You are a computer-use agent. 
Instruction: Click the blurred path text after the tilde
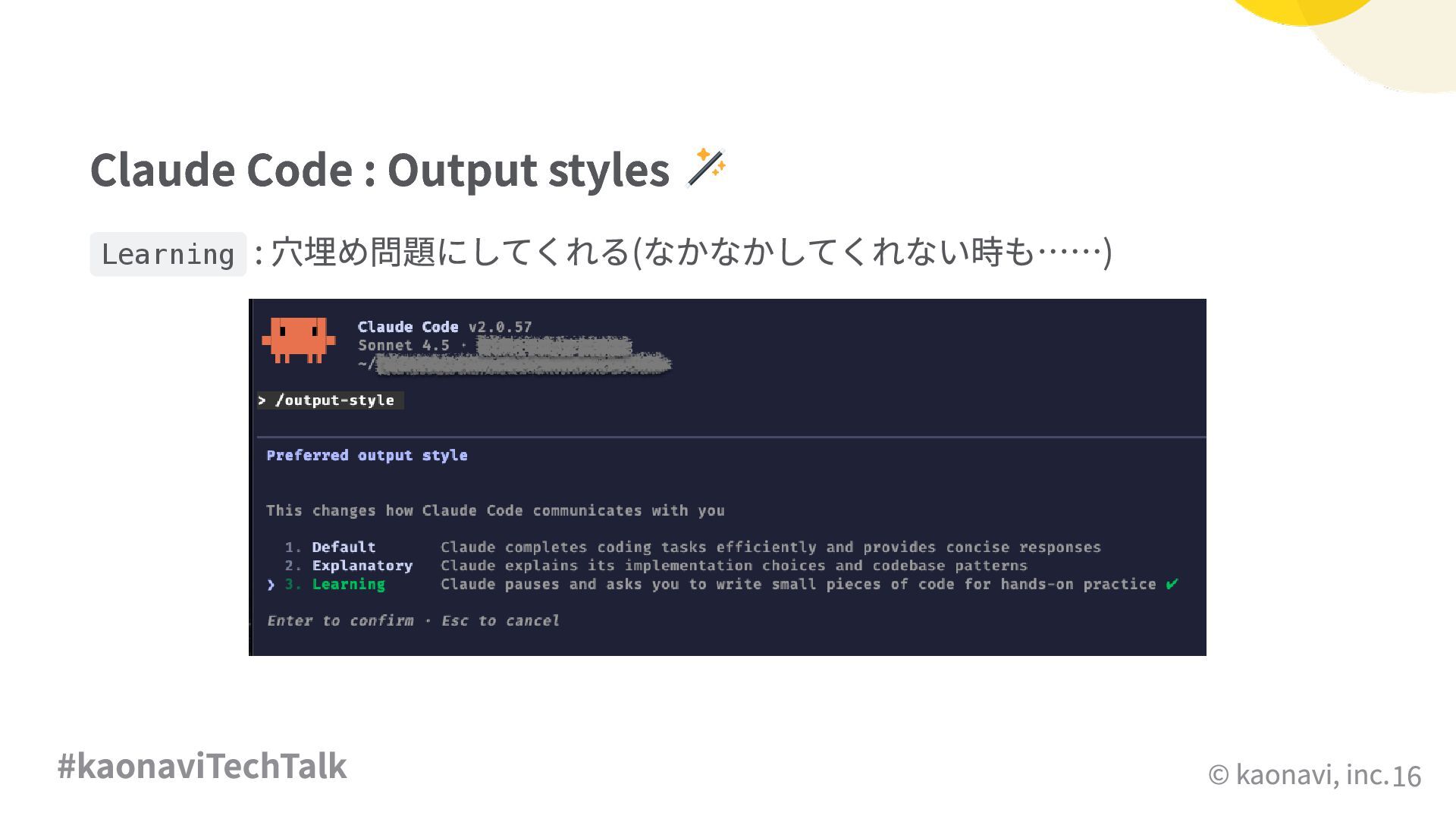tap(523, 365)
